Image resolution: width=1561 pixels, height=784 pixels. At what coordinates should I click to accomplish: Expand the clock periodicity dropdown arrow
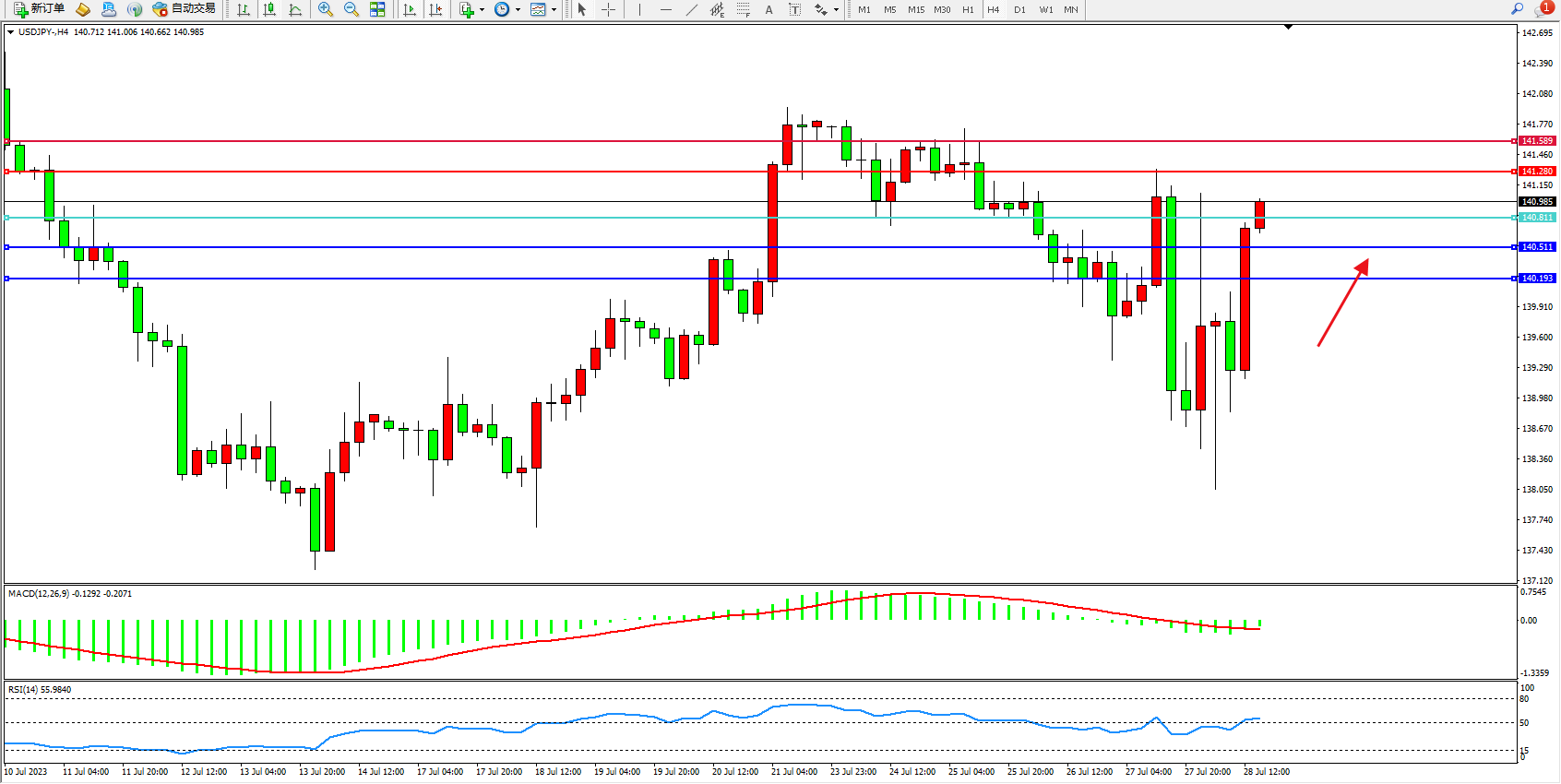click(518, 10)
